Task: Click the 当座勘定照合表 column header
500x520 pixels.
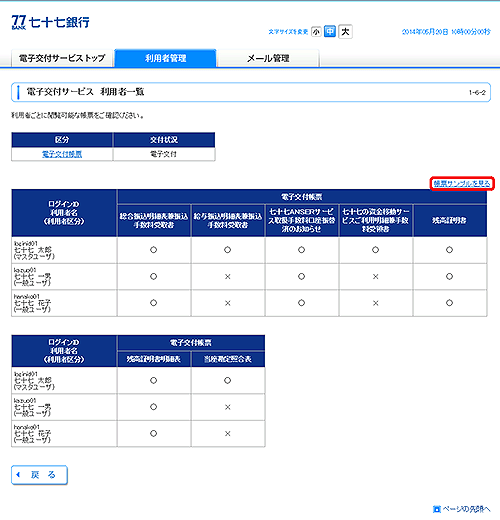Action: pos(228,359)
